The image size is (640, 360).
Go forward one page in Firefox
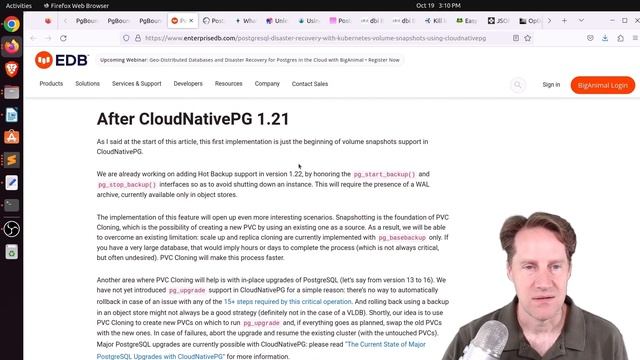coord(48,38)
